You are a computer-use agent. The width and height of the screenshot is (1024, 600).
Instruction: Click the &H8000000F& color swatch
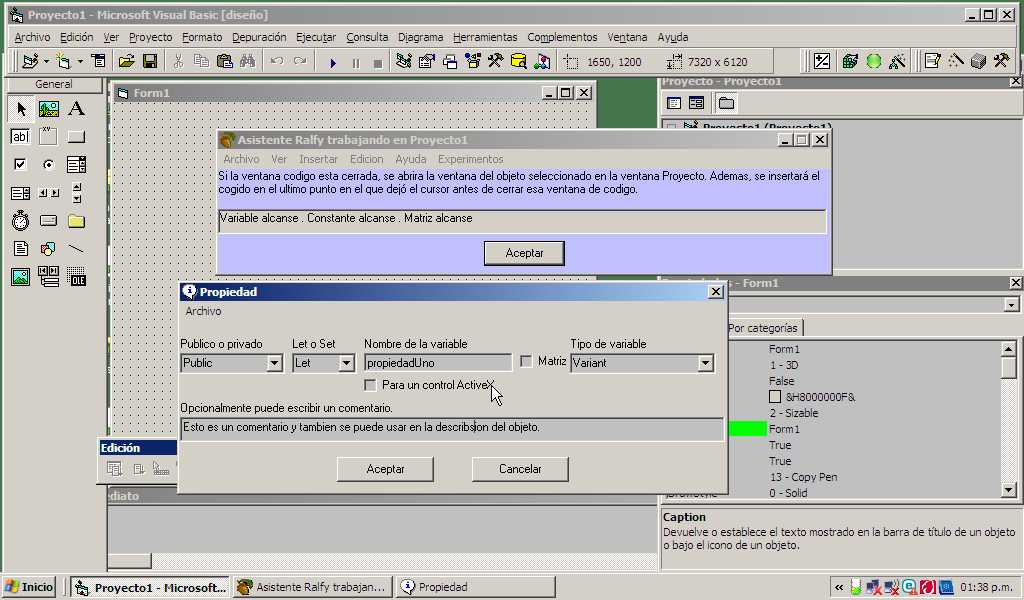[775, 397]
